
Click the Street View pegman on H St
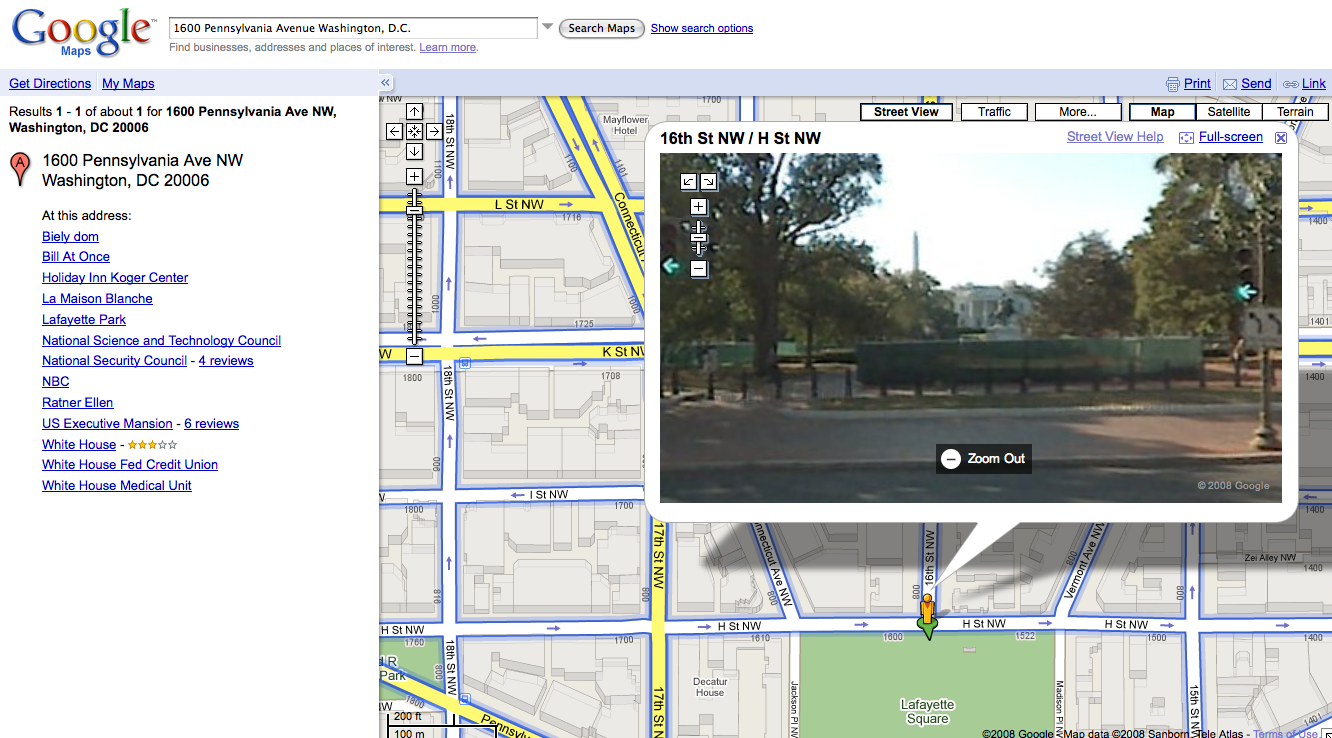(x=928, y=613)
